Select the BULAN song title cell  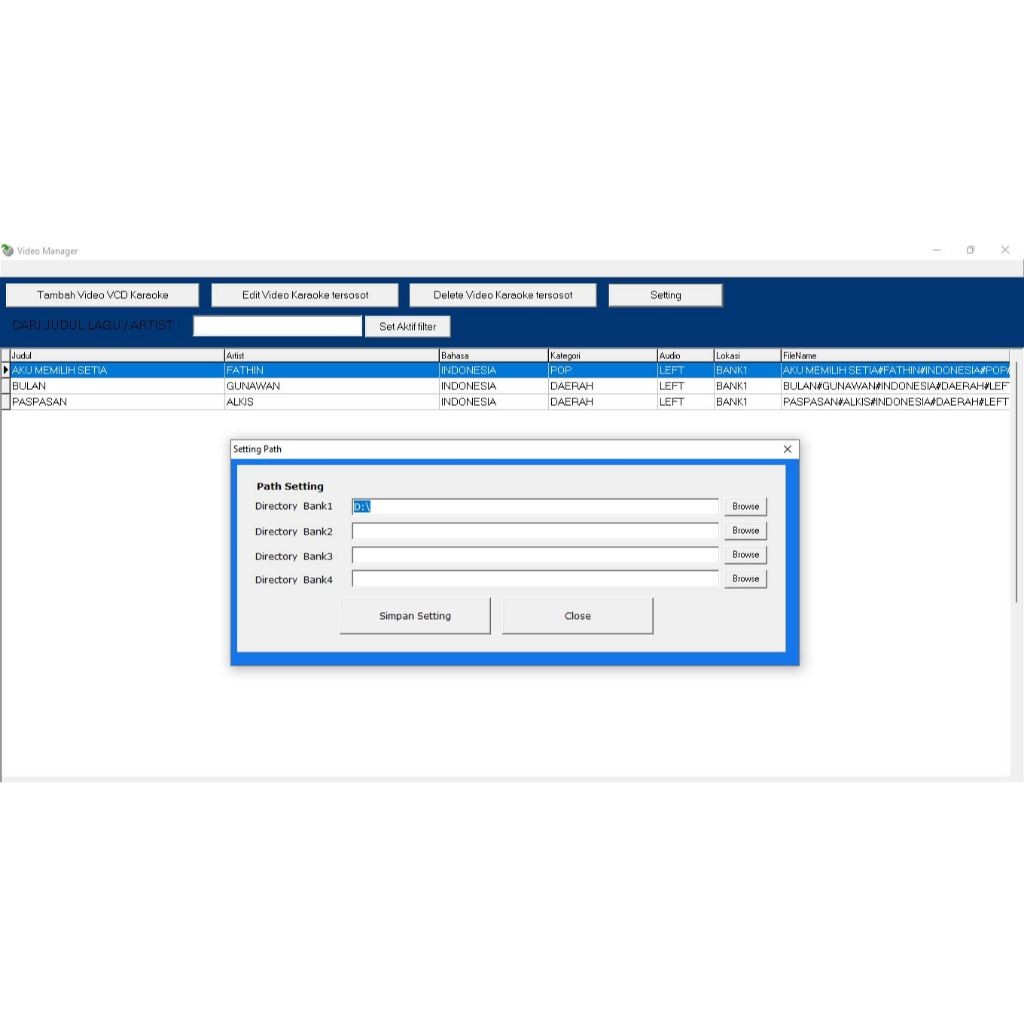[x=117, y=386]
